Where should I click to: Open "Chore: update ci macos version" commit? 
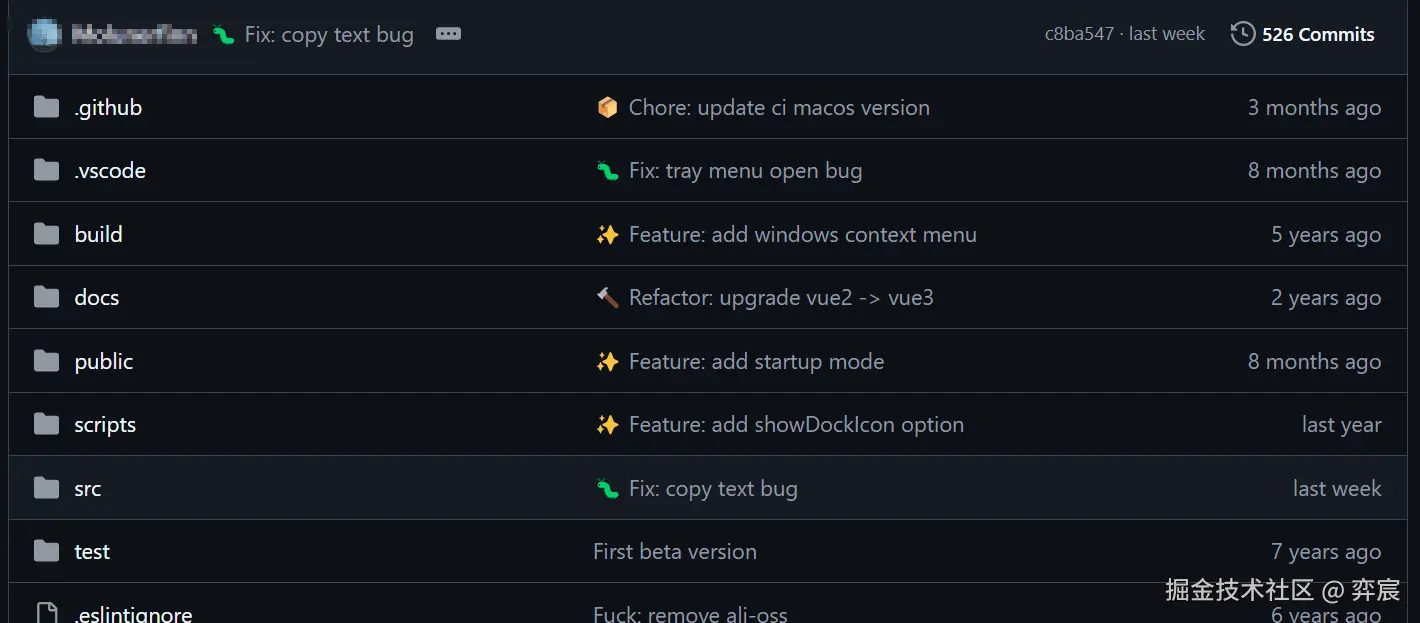click(x=779, y=108)
